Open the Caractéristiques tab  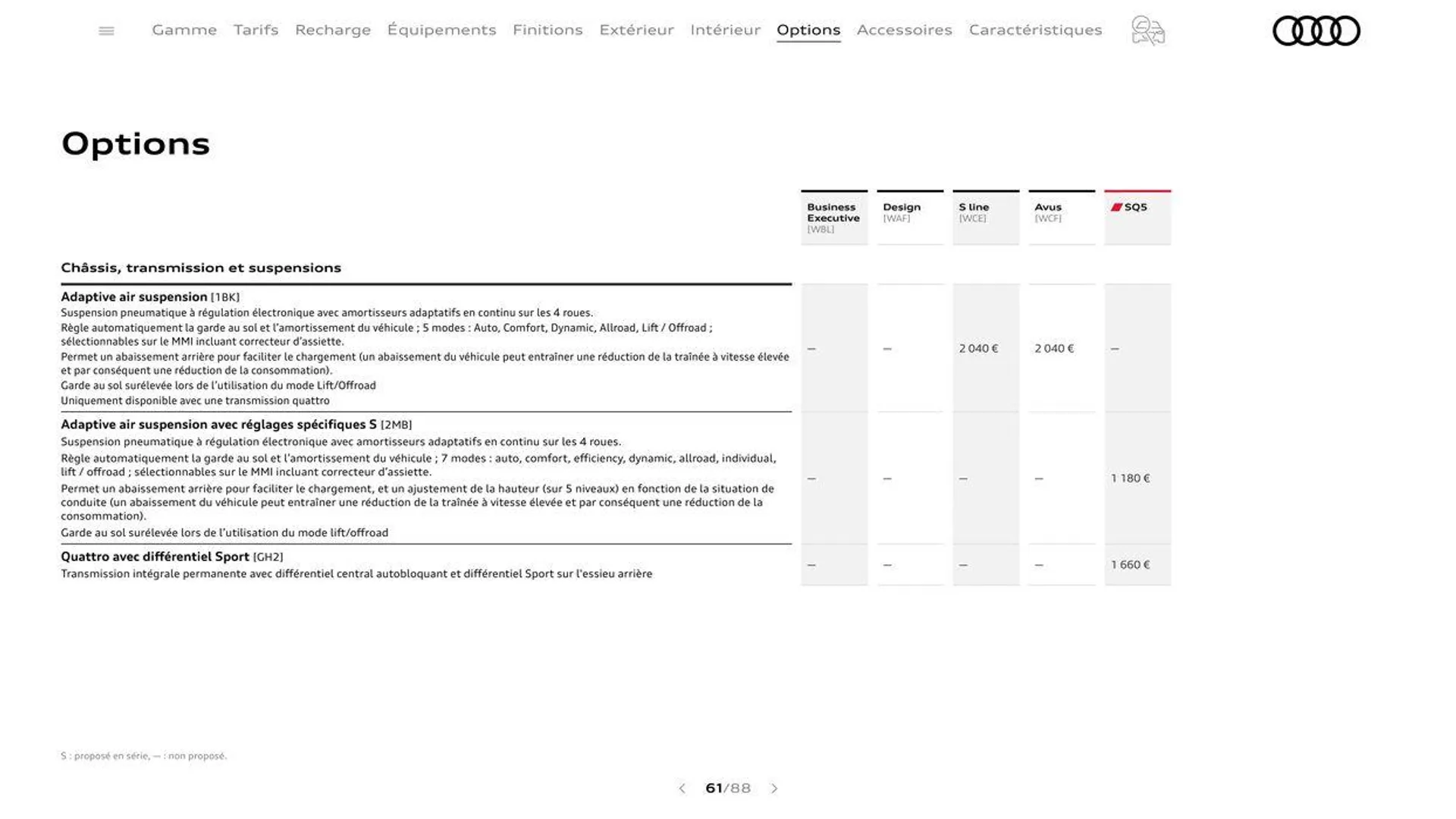point(1035,30)
